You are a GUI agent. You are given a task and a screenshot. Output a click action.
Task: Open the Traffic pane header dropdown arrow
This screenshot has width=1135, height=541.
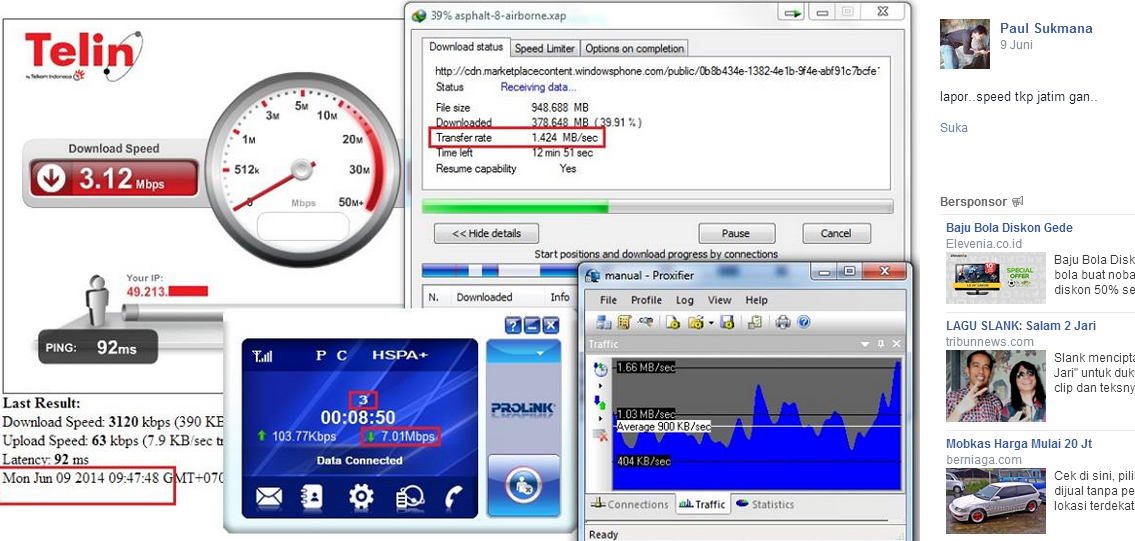pos(865,345)
